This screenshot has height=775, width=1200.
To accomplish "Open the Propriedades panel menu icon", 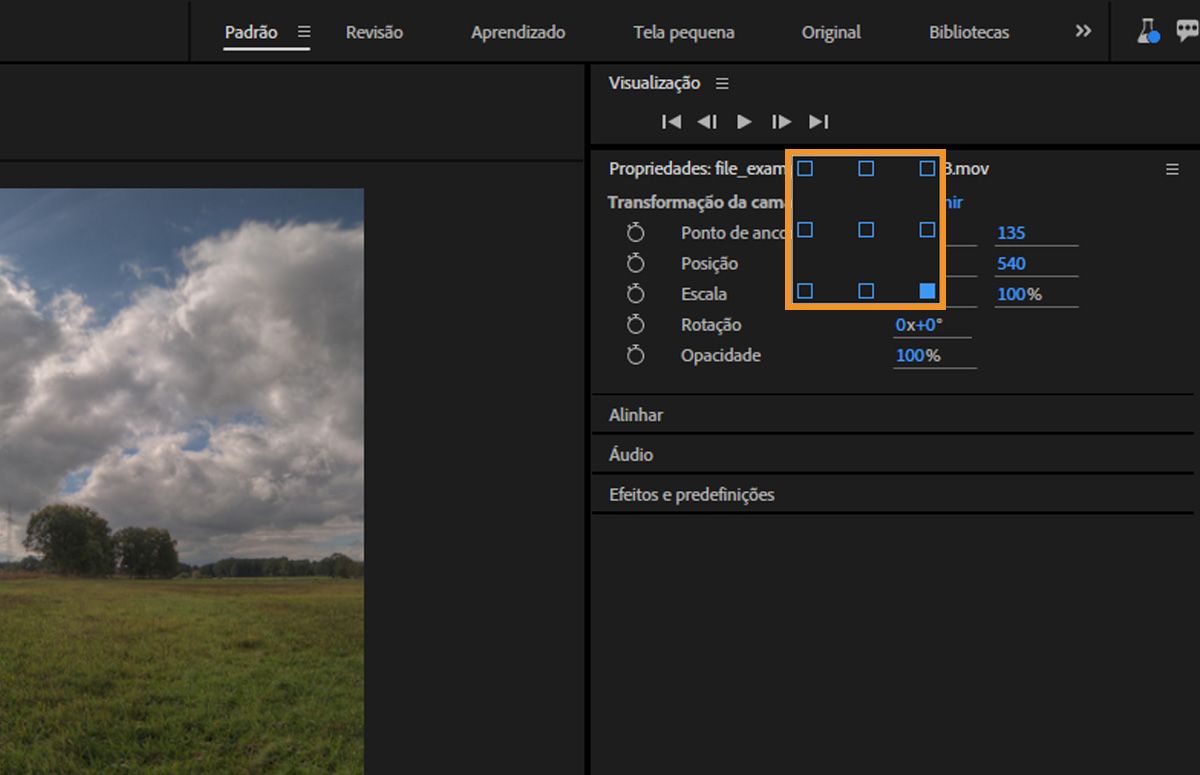I will (1172, 170).
